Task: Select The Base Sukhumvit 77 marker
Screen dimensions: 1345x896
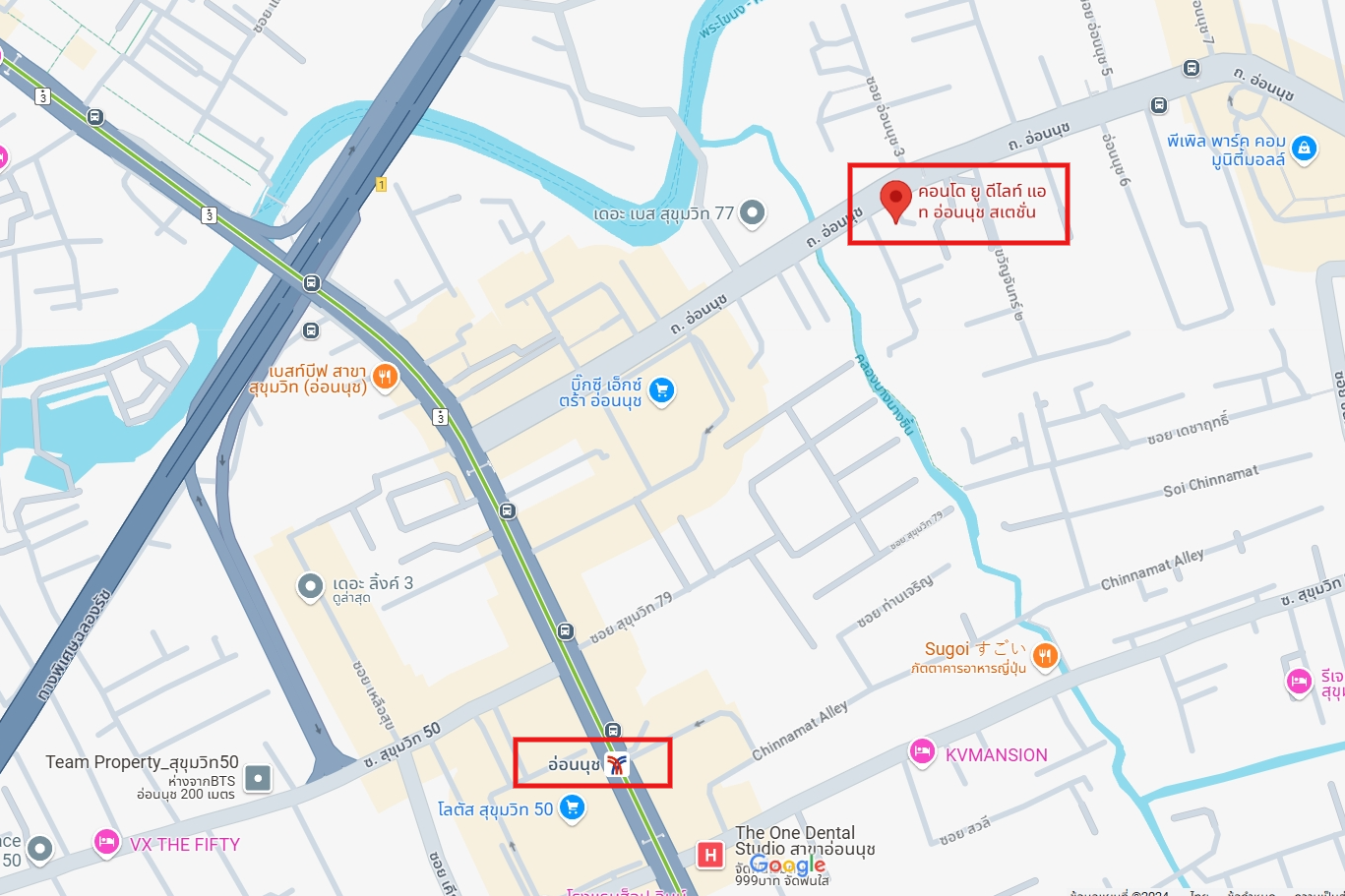Action: point(753,212)
